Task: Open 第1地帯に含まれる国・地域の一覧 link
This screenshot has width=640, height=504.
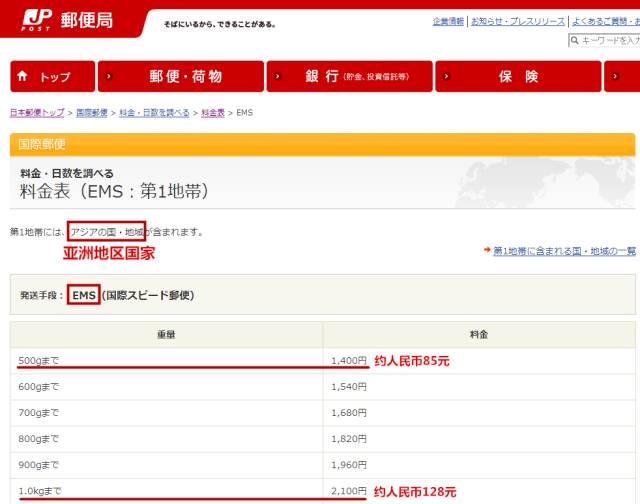Action: tap(564, 251)
